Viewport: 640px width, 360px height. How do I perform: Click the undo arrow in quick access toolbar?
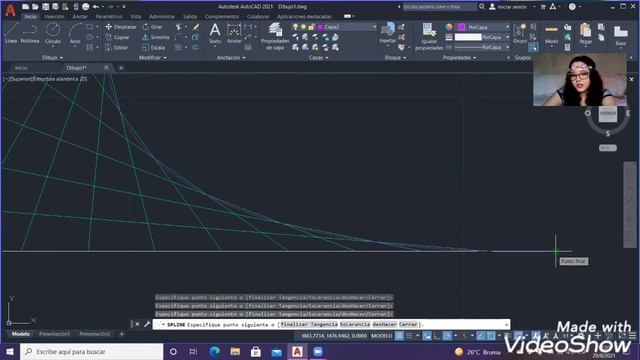(96, 7)
